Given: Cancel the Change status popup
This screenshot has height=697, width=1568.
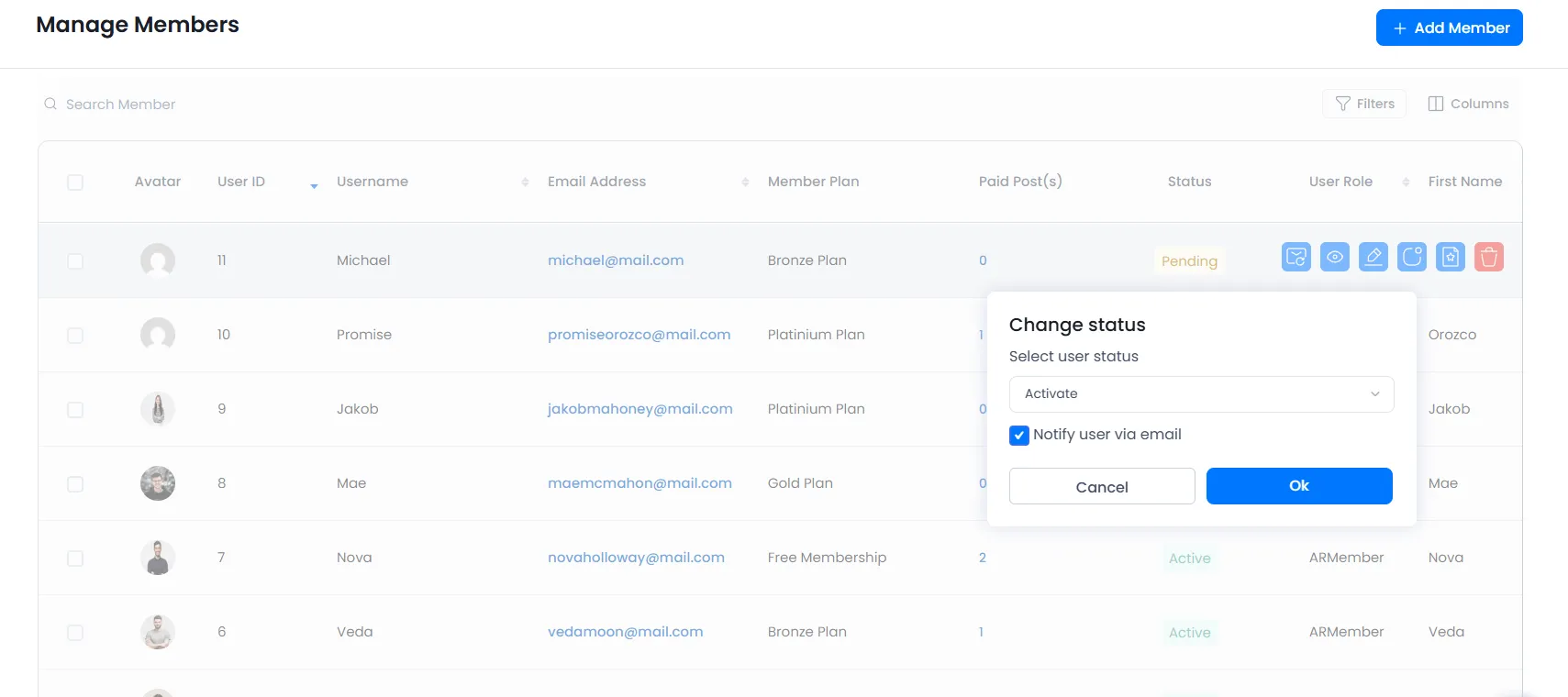Looking at the screenshot, I should (1101, 487).
